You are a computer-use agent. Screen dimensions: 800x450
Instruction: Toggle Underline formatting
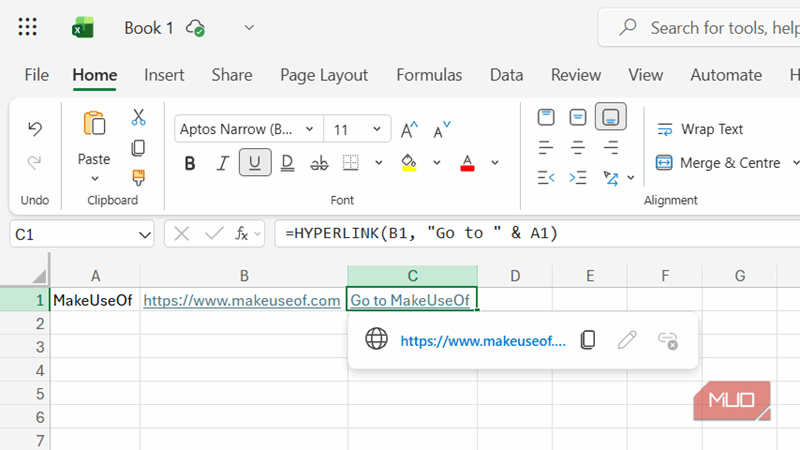[255, 163]
